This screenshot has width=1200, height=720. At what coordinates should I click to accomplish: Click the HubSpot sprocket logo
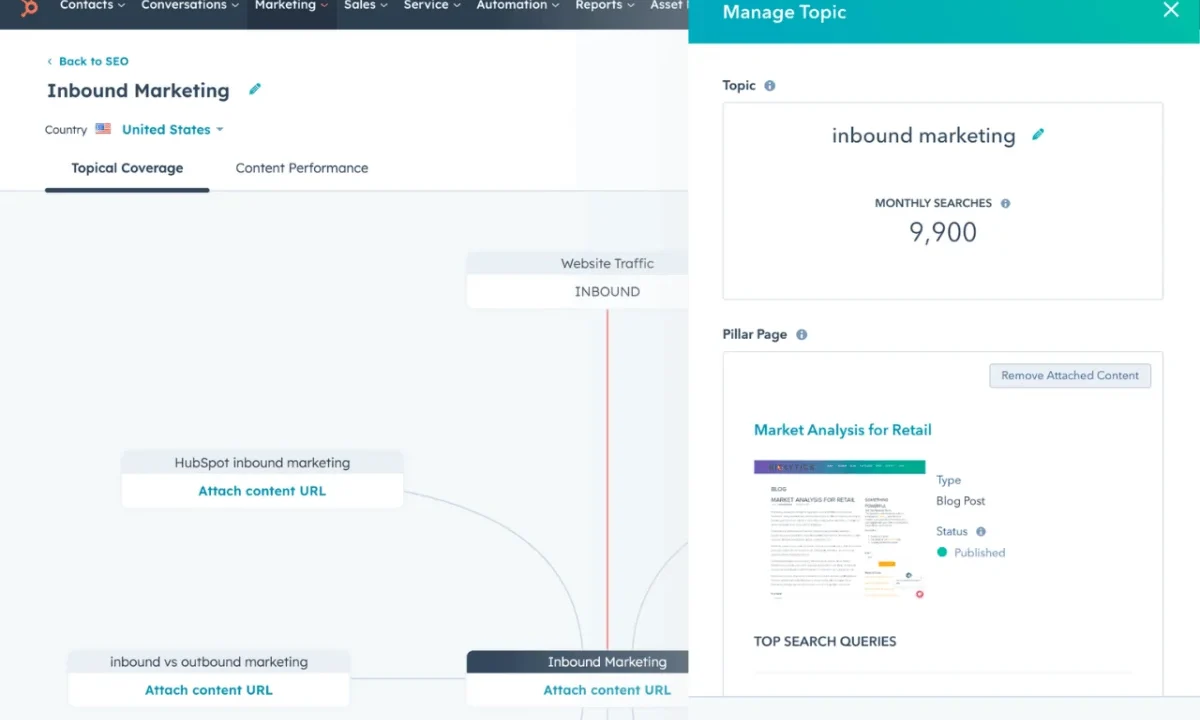[29, 7]
